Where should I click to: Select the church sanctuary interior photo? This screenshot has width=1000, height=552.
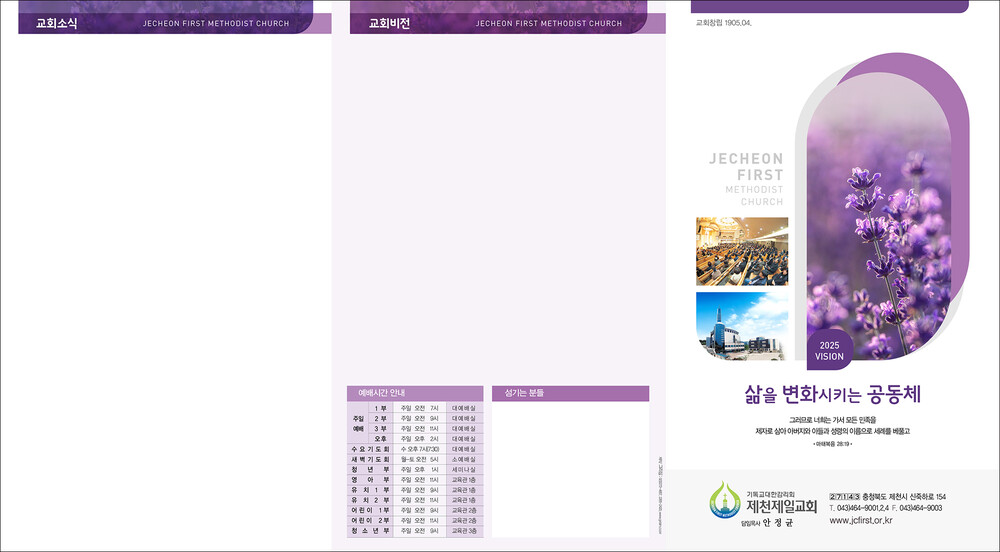742,251
